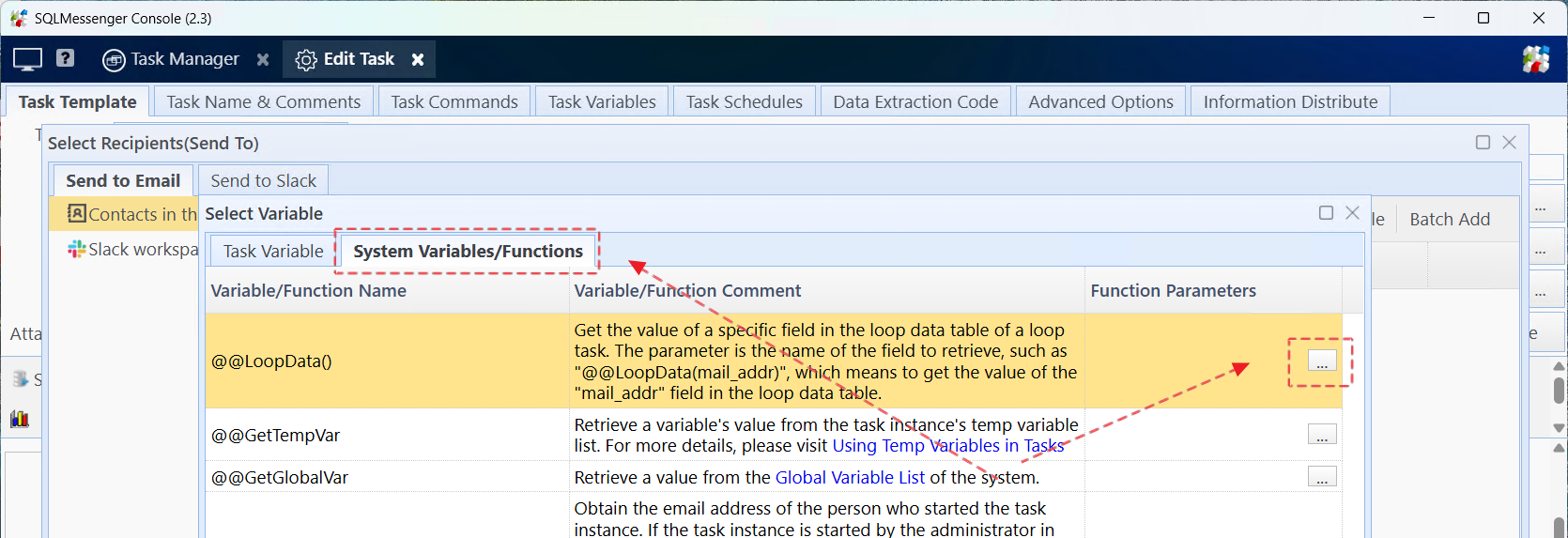This screenshot has height=538, width=1568.
Task: Click the Slack workspace logo icon
Action: [x=76, y=249]
